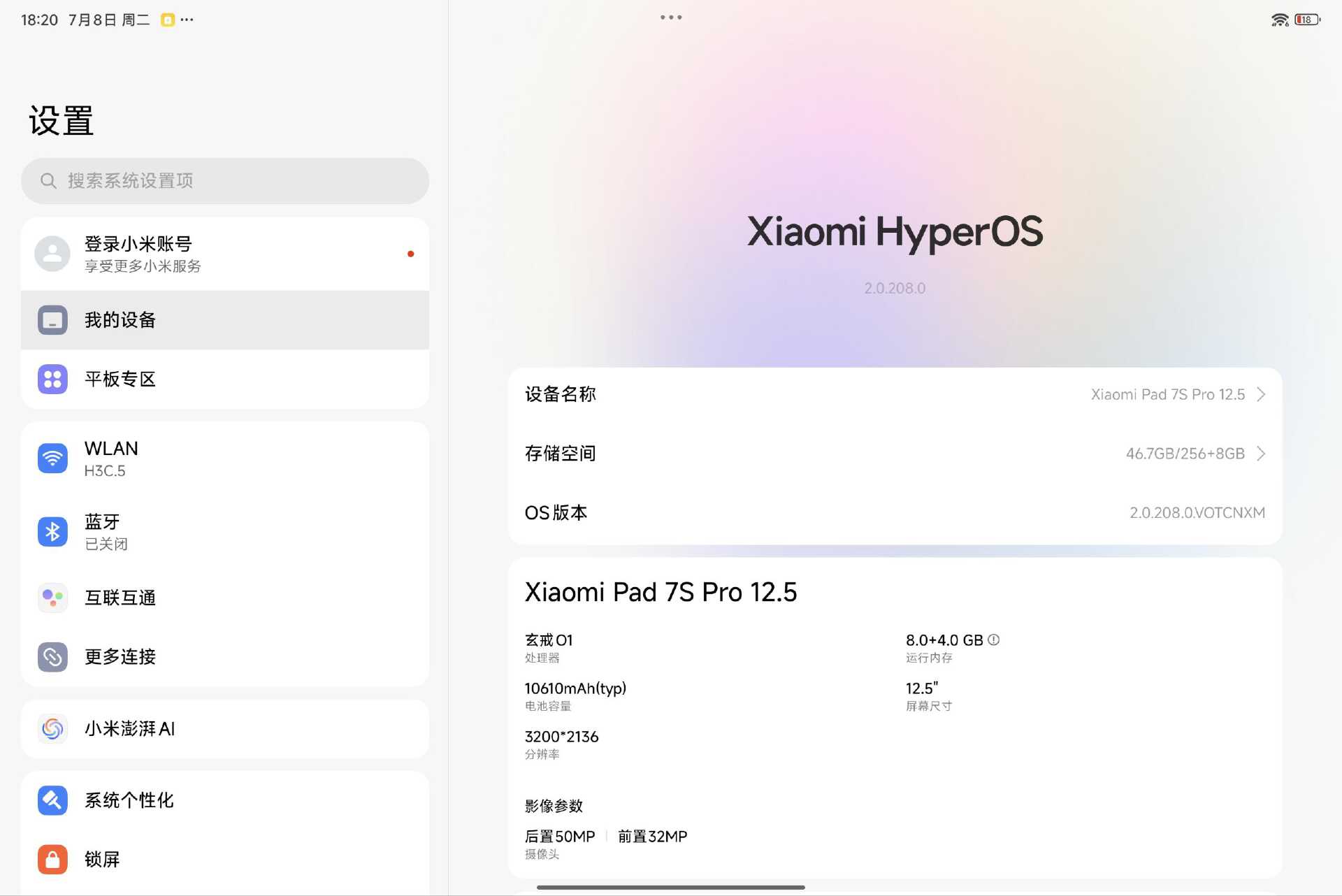Viewport: 1342px width, 896px height.
Task: Tap the OS 版本 row
Action: click(x=895, y=513)
